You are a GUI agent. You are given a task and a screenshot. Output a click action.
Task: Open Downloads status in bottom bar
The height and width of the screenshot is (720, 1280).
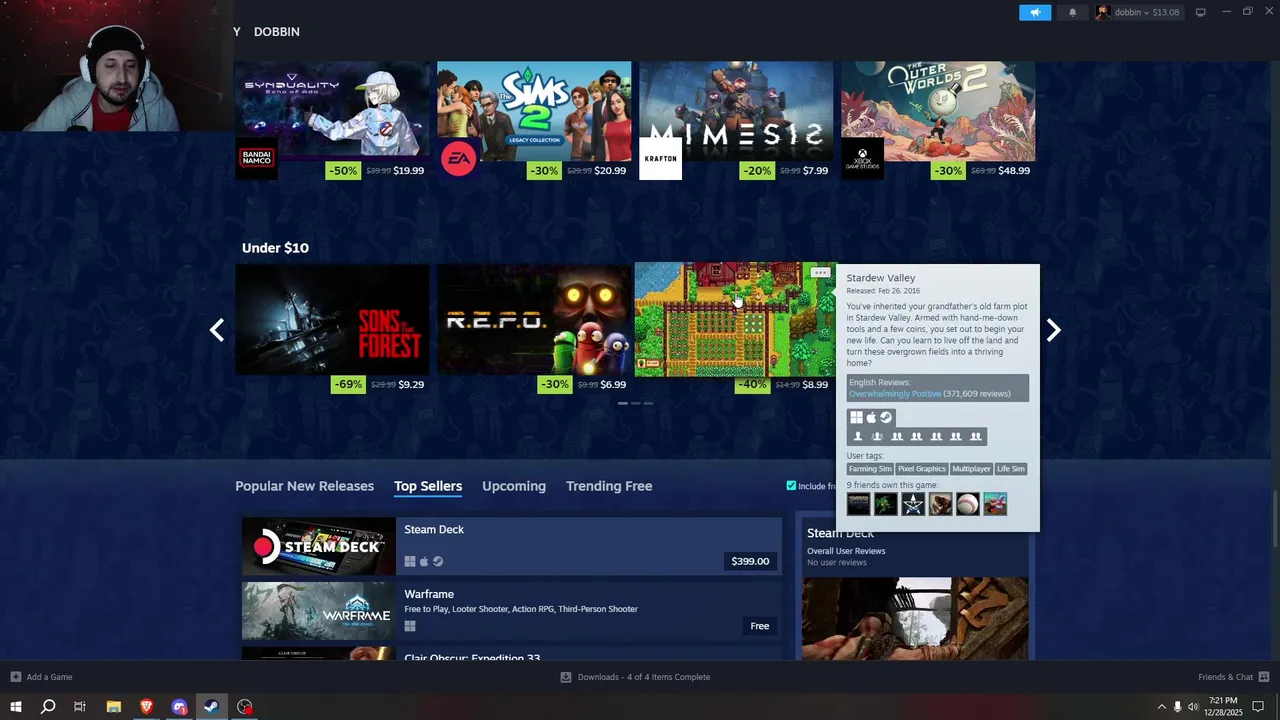635,677
